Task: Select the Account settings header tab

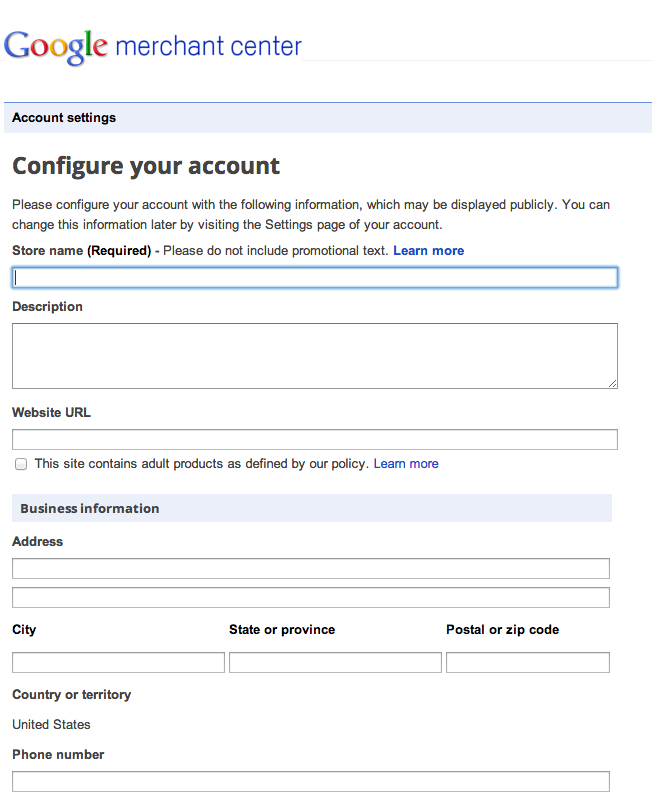Action: pos(64,118)
